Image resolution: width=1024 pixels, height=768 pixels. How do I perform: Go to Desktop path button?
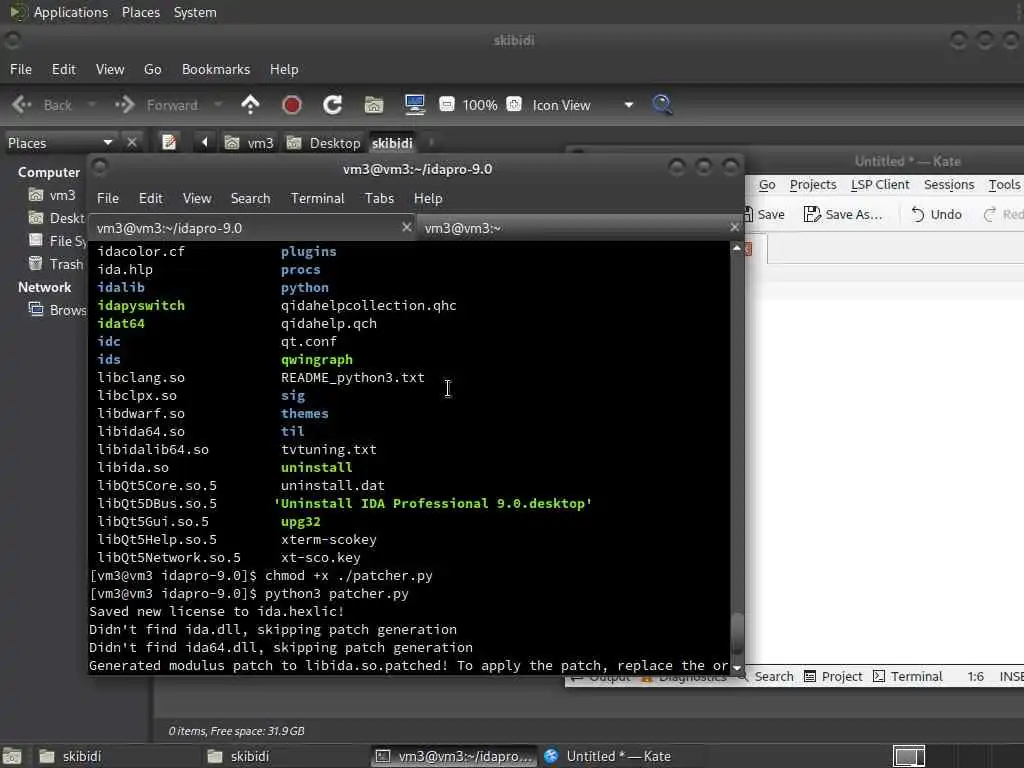click(x=324, y=143)
